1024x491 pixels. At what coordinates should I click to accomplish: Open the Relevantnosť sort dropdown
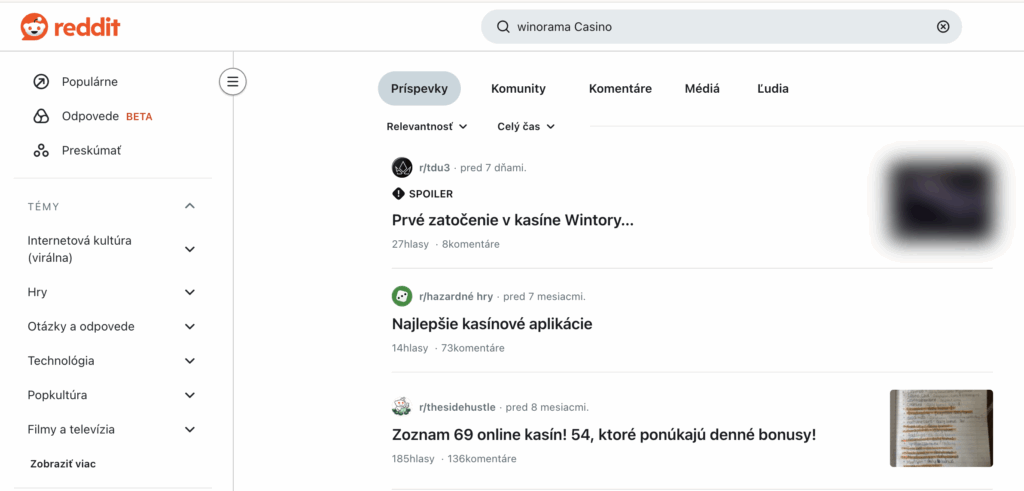427,127
